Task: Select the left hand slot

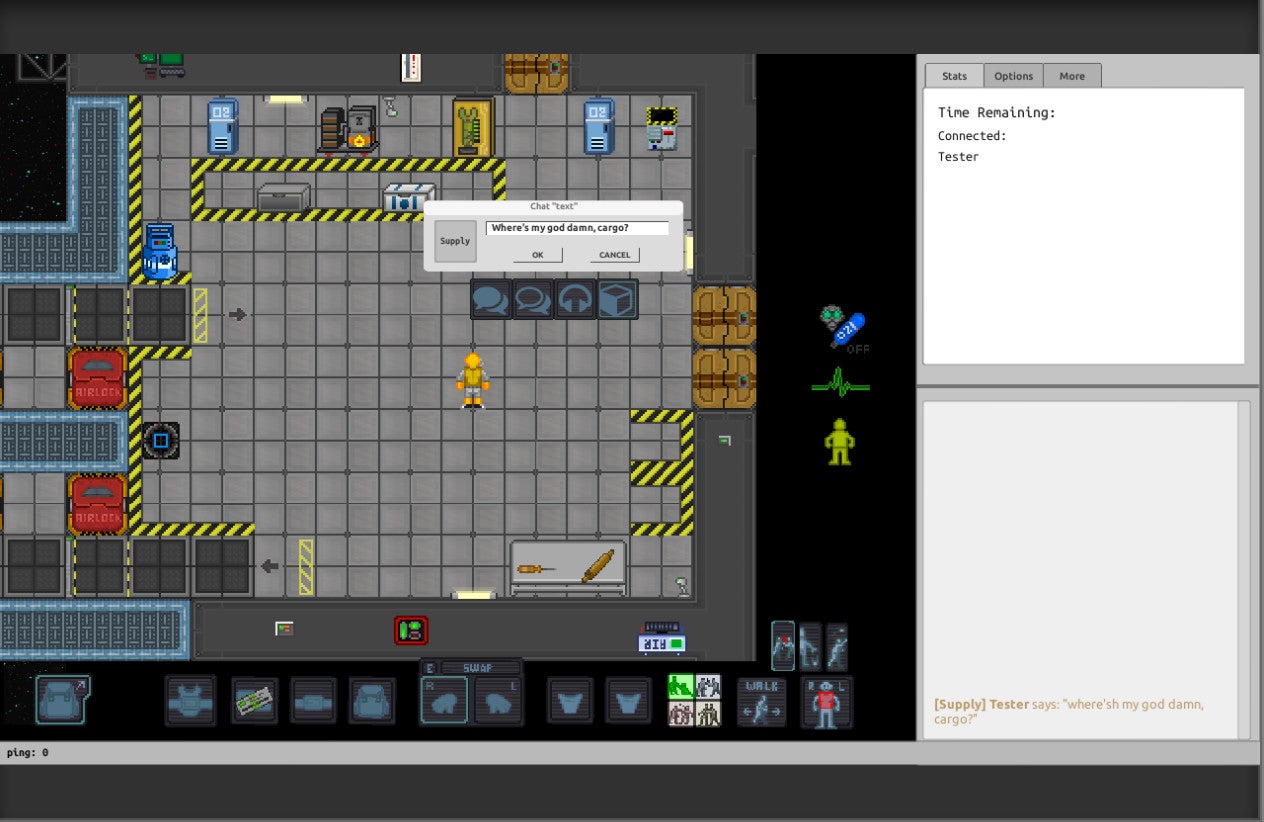Action: tap(498, 701)
